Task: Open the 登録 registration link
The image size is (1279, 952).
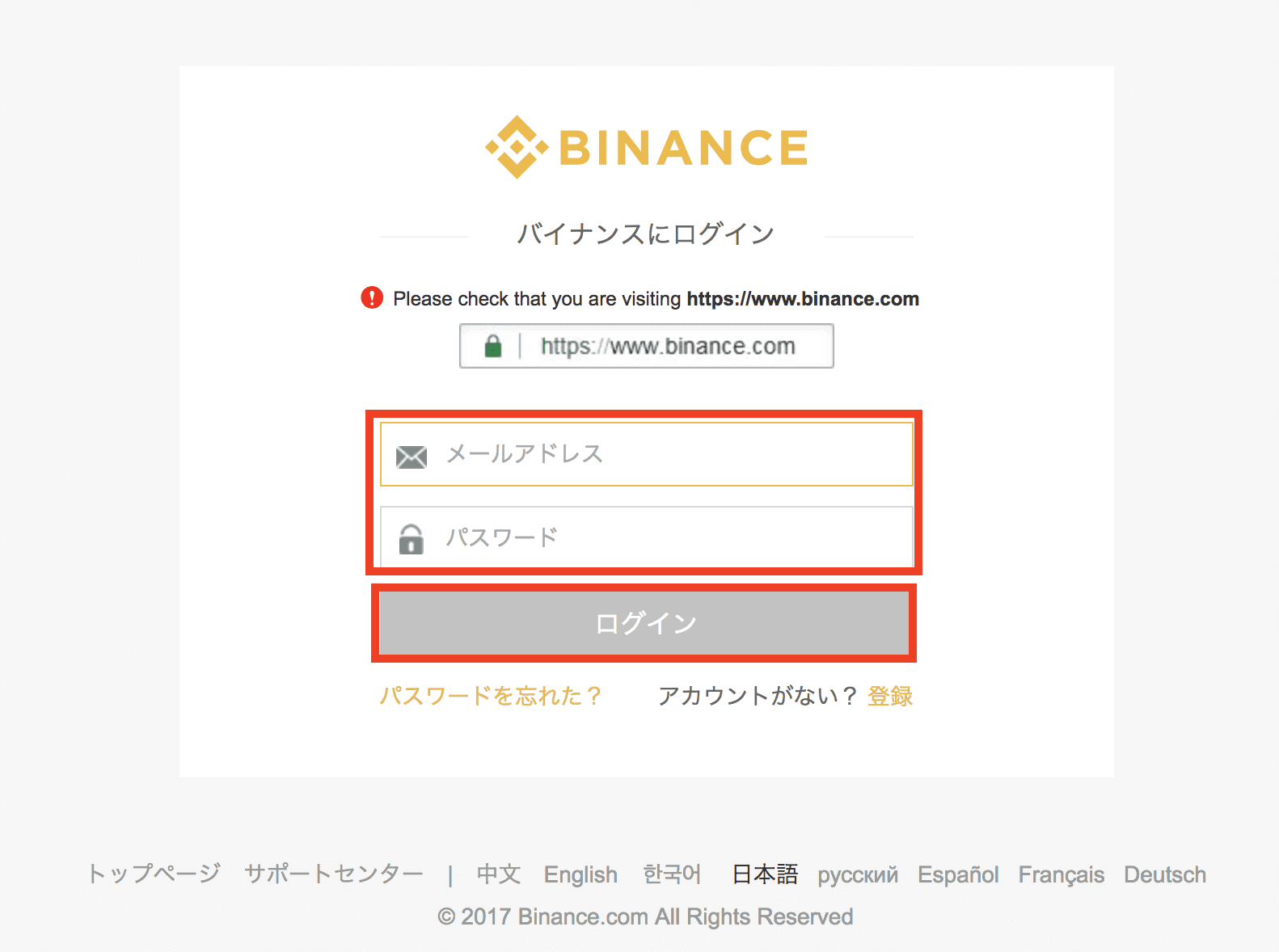Action: click(889, 696)
